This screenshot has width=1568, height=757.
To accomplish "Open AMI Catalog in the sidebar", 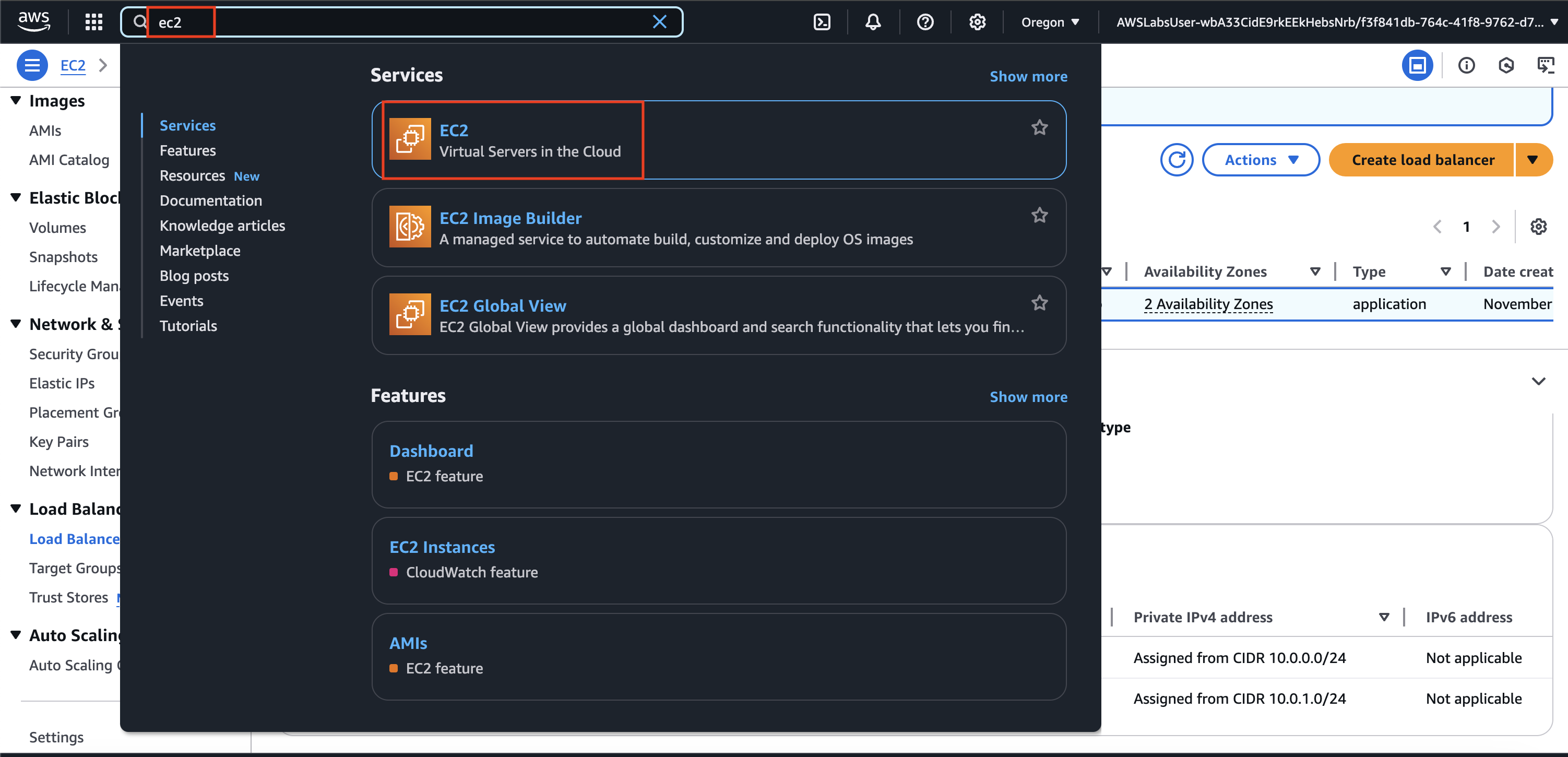I will [69, 160].
